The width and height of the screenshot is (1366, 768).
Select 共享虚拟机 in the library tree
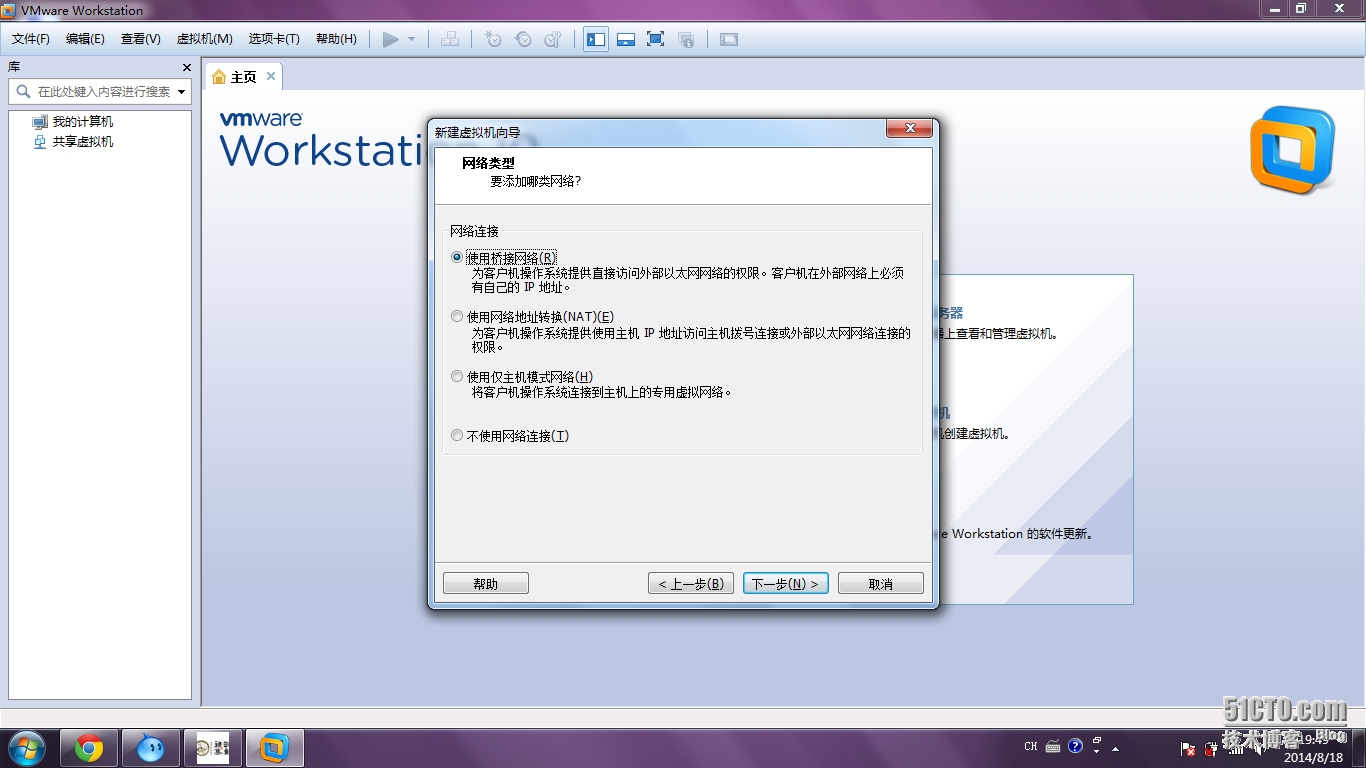click(73, 141)
